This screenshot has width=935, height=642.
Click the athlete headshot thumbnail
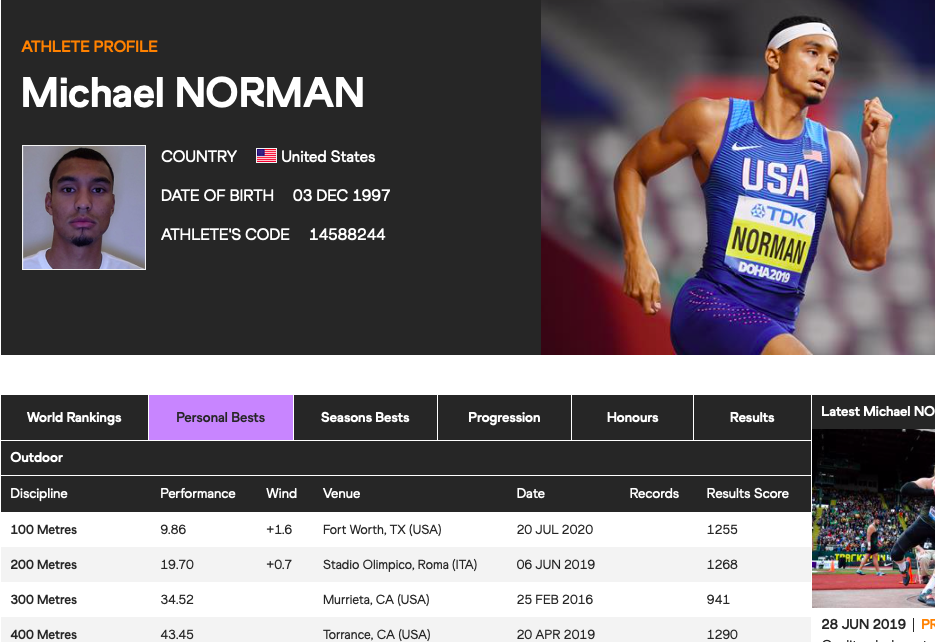pyautogui.click(x=84, y=207)
